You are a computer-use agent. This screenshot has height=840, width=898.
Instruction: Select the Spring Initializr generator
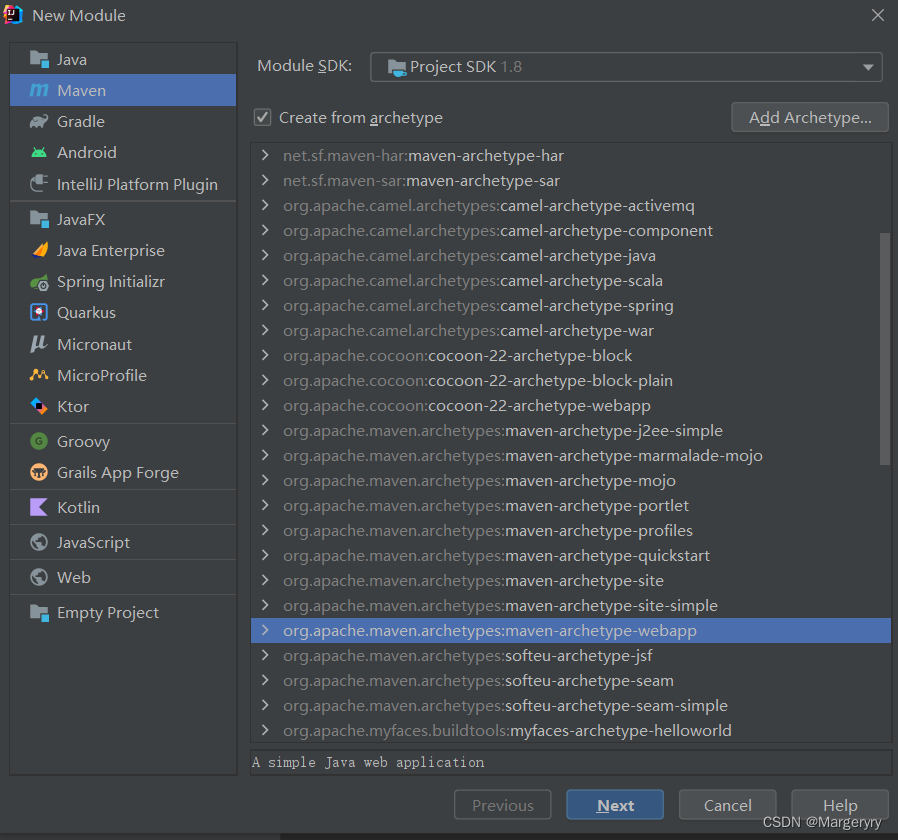pyautogui.click(x=110, y=281)
